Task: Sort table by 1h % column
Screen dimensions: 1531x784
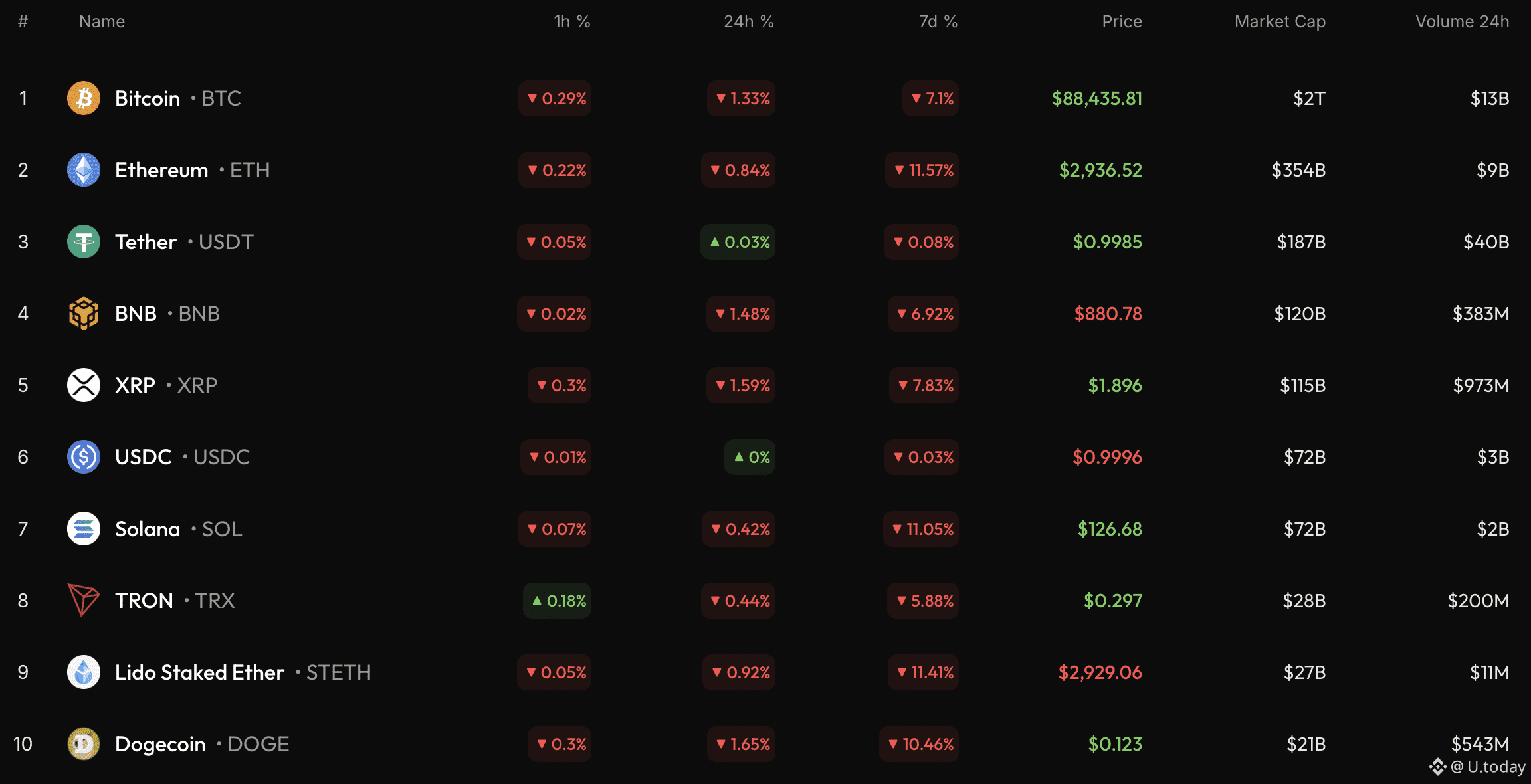Action: click(x=571, y=22)
